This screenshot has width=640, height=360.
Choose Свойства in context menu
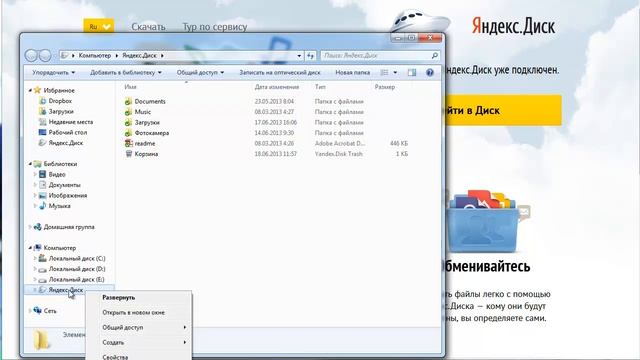(139, 357)
